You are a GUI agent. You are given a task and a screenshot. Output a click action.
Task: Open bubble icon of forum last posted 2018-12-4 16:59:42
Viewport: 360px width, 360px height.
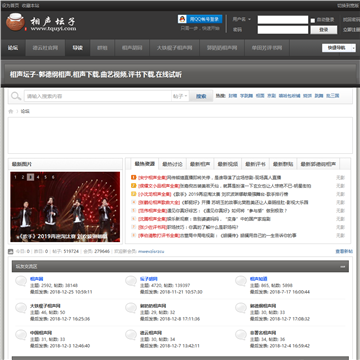tap(241, 335)
